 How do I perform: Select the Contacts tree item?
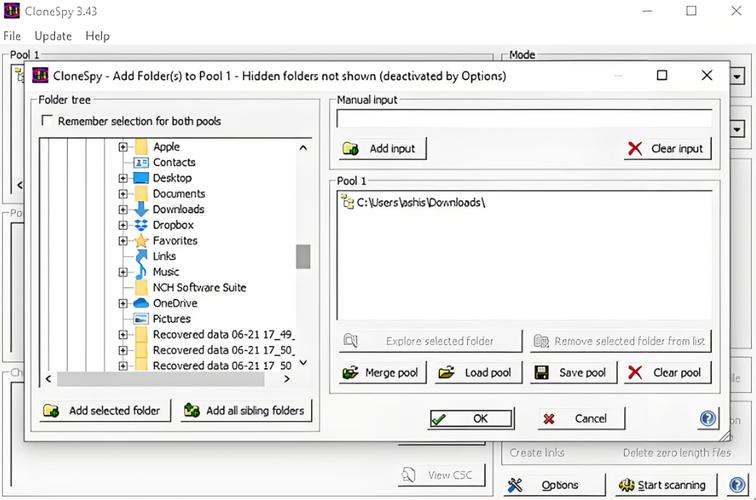pos(174,162)
